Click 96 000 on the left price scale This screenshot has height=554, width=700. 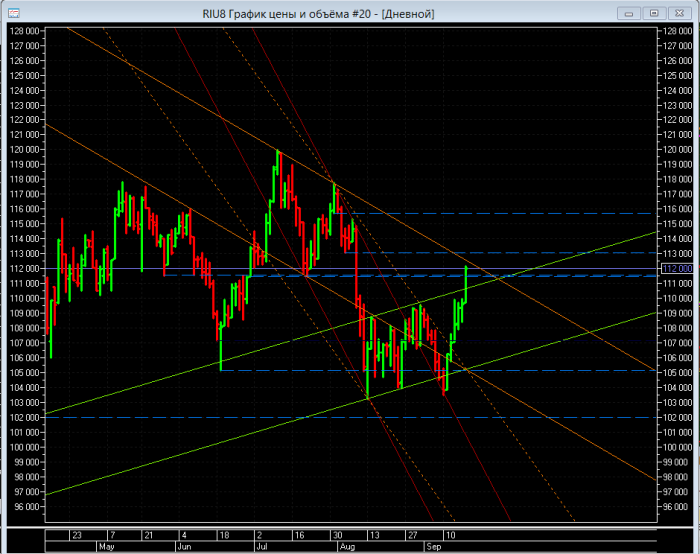26,507
